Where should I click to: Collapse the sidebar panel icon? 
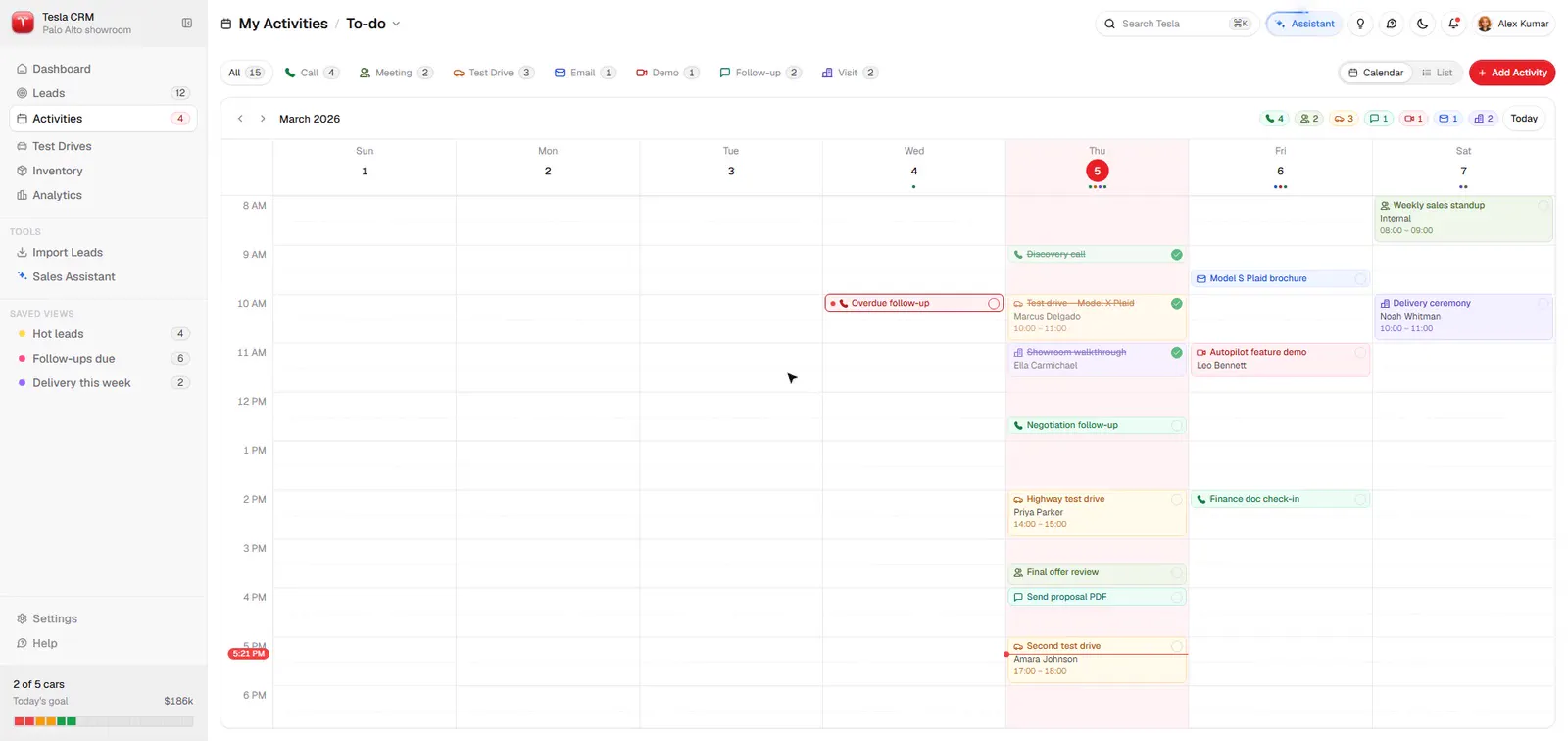(187, 24)
